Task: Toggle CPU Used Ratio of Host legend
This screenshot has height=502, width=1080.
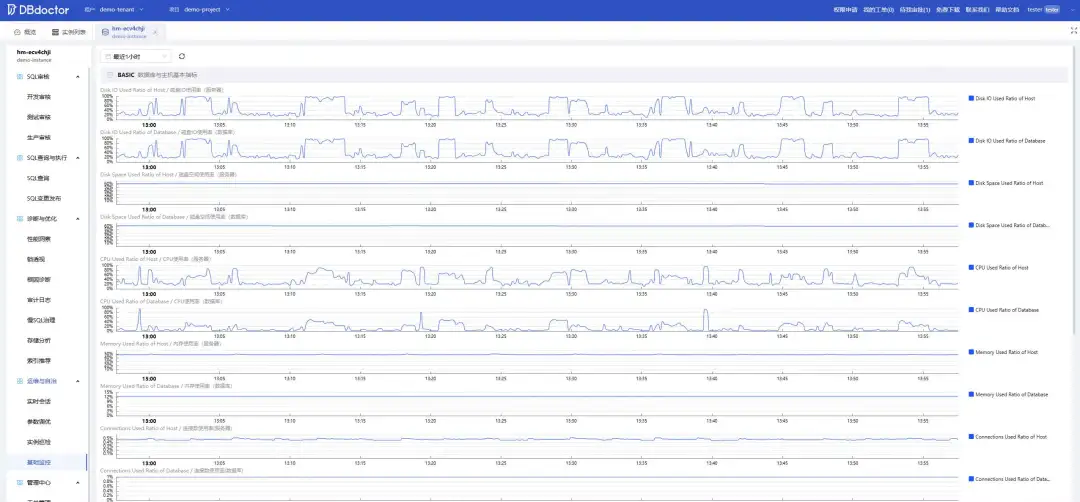Action: click(x=999, y=267)
